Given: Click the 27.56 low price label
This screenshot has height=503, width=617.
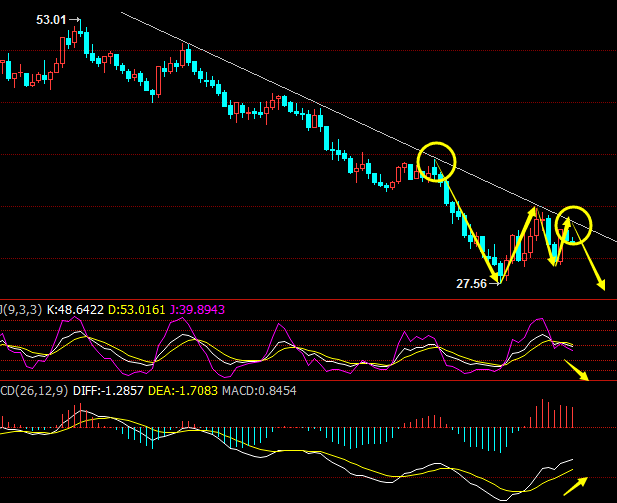Looking at the screenshot, I should (471, 284).
